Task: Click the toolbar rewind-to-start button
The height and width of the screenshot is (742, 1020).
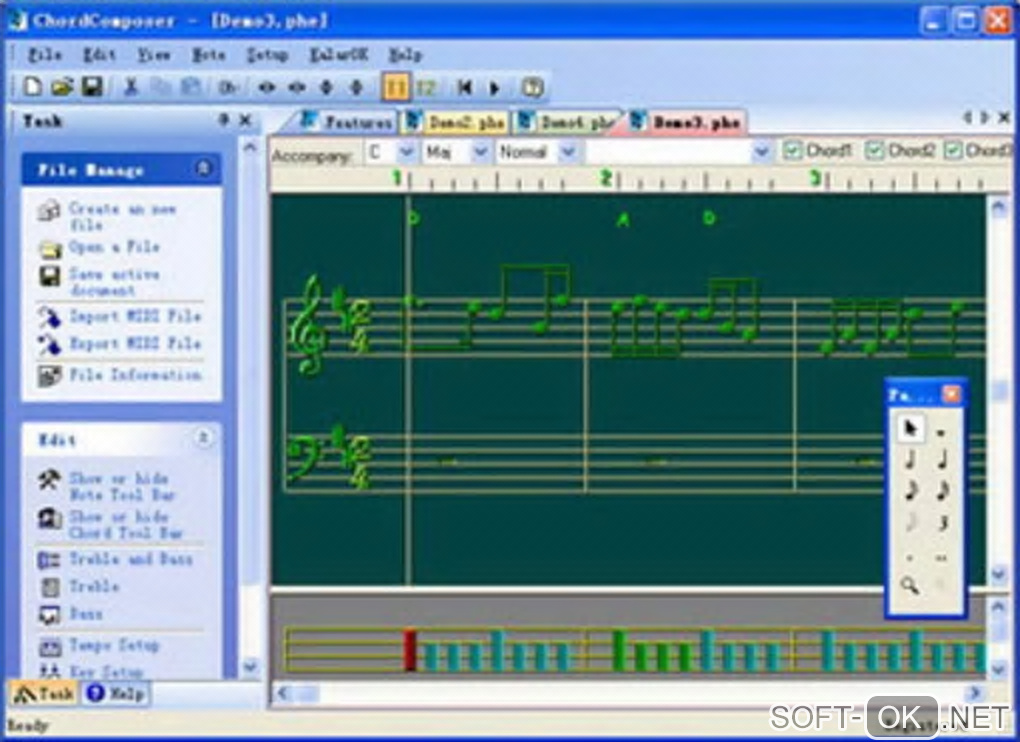Action: 464,87
